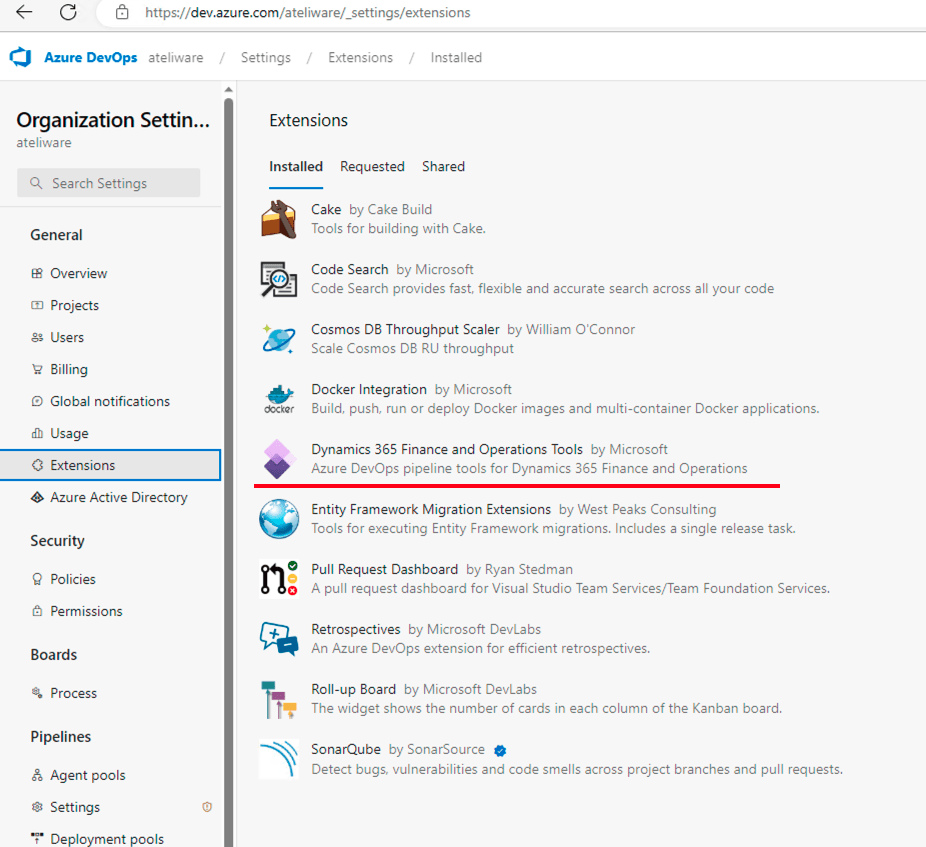Click the SonarQube extension icon
This screenshot has height=847, width=926.
pyautogui.click(x=279, y=759)
